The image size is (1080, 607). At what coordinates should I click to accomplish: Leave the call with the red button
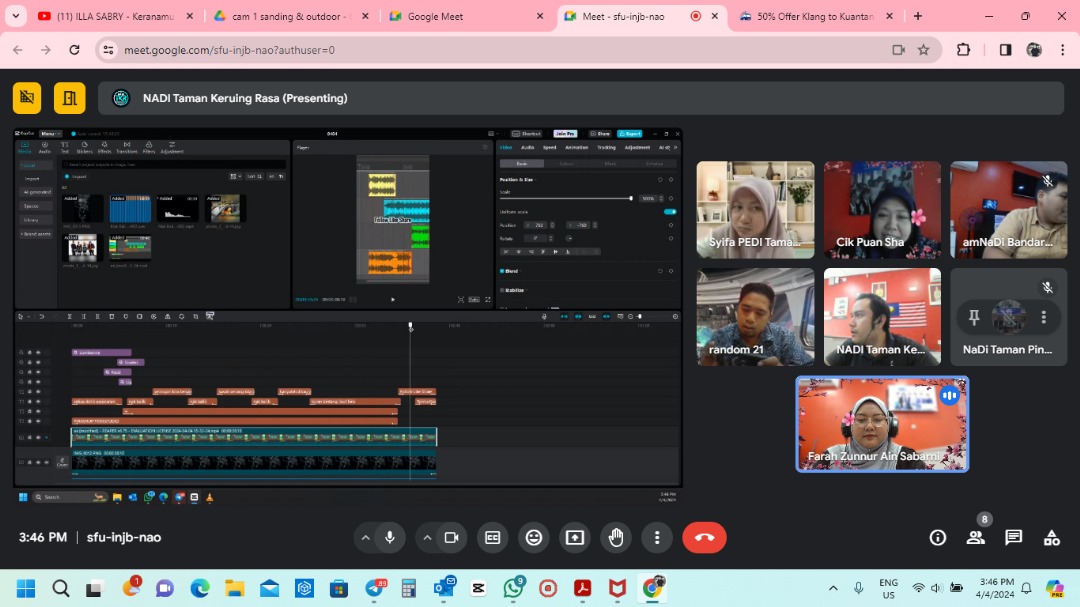(704, 537)
